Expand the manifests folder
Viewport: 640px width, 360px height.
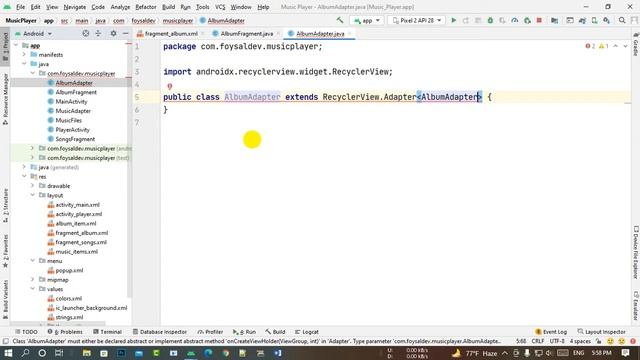point(24,54)
